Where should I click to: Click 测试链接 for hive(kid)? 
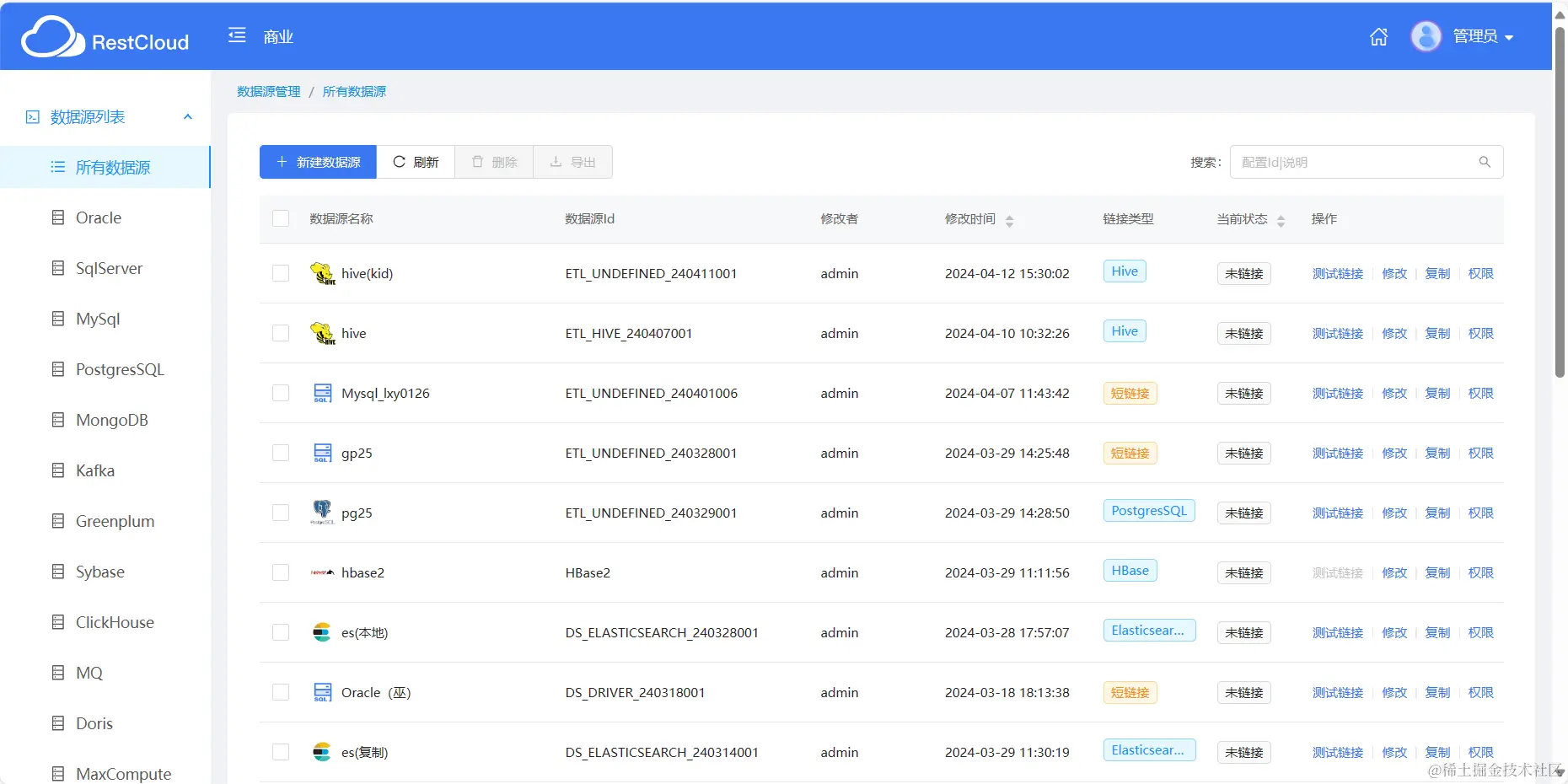coord(1338,273)
